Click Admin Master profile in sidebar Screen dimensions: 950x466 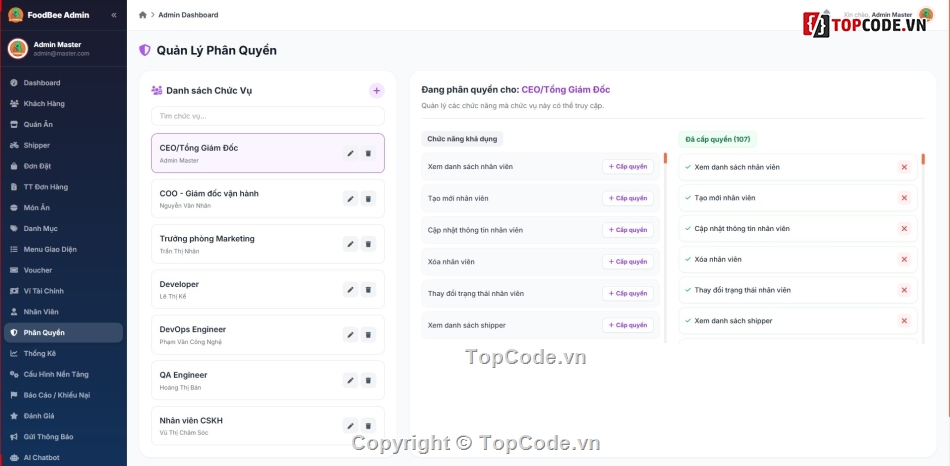63,48
